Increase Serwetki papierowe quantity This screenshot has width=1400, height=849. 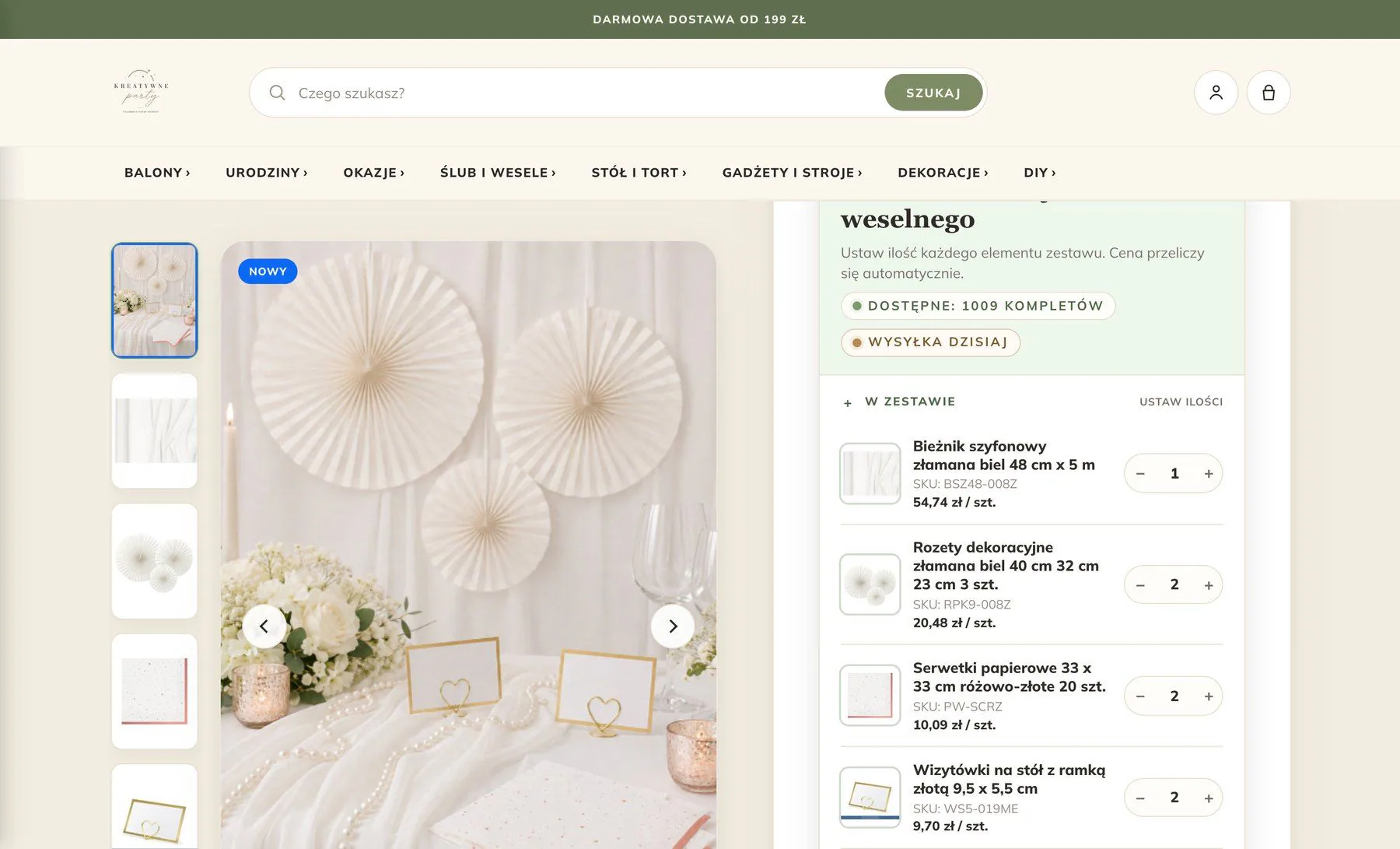1209,696
